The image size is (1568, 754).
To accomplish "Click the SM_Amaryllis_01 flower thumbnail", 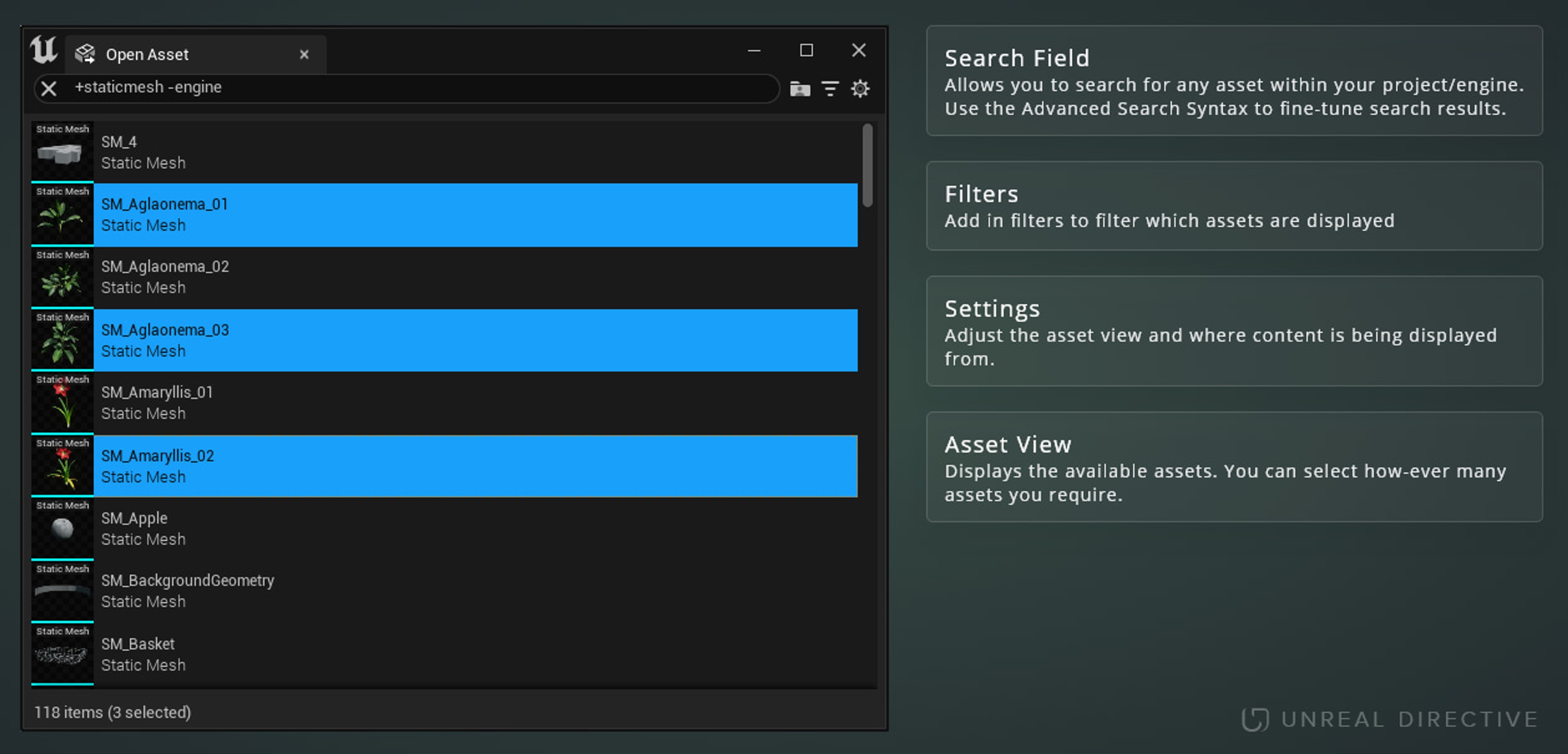I will click(62, 402).
